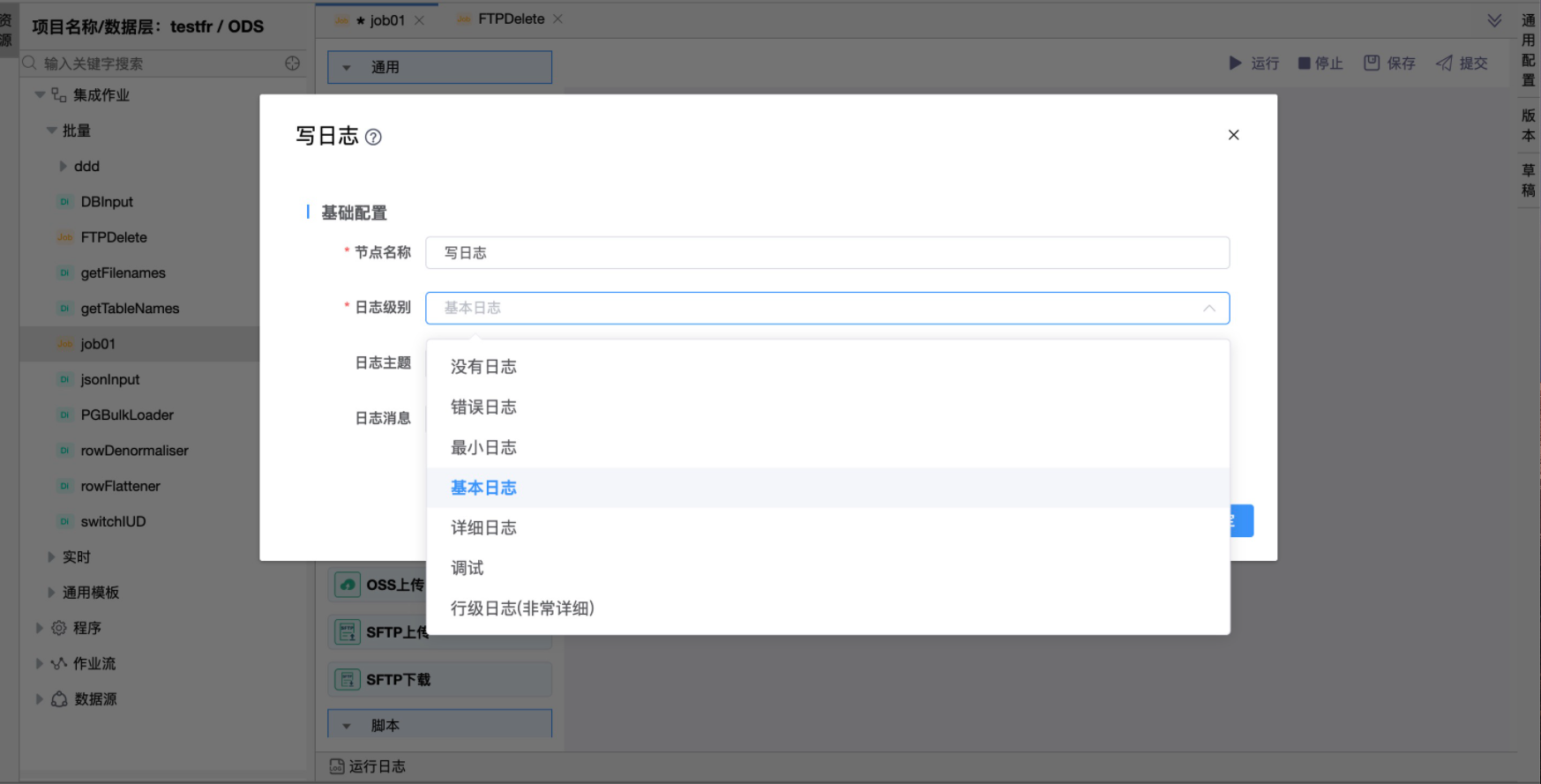Viewport: 1541px width, 784px height.
Task: Click the double-chevron collapse icon top right
Action: pyautogui.click(x=1494, y=20)
